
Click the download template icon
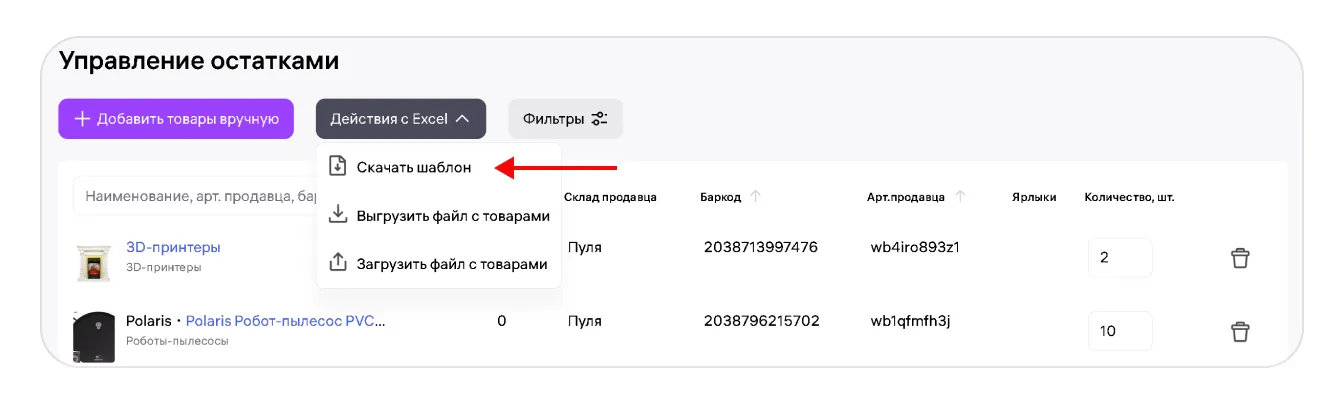pos(338,167)
